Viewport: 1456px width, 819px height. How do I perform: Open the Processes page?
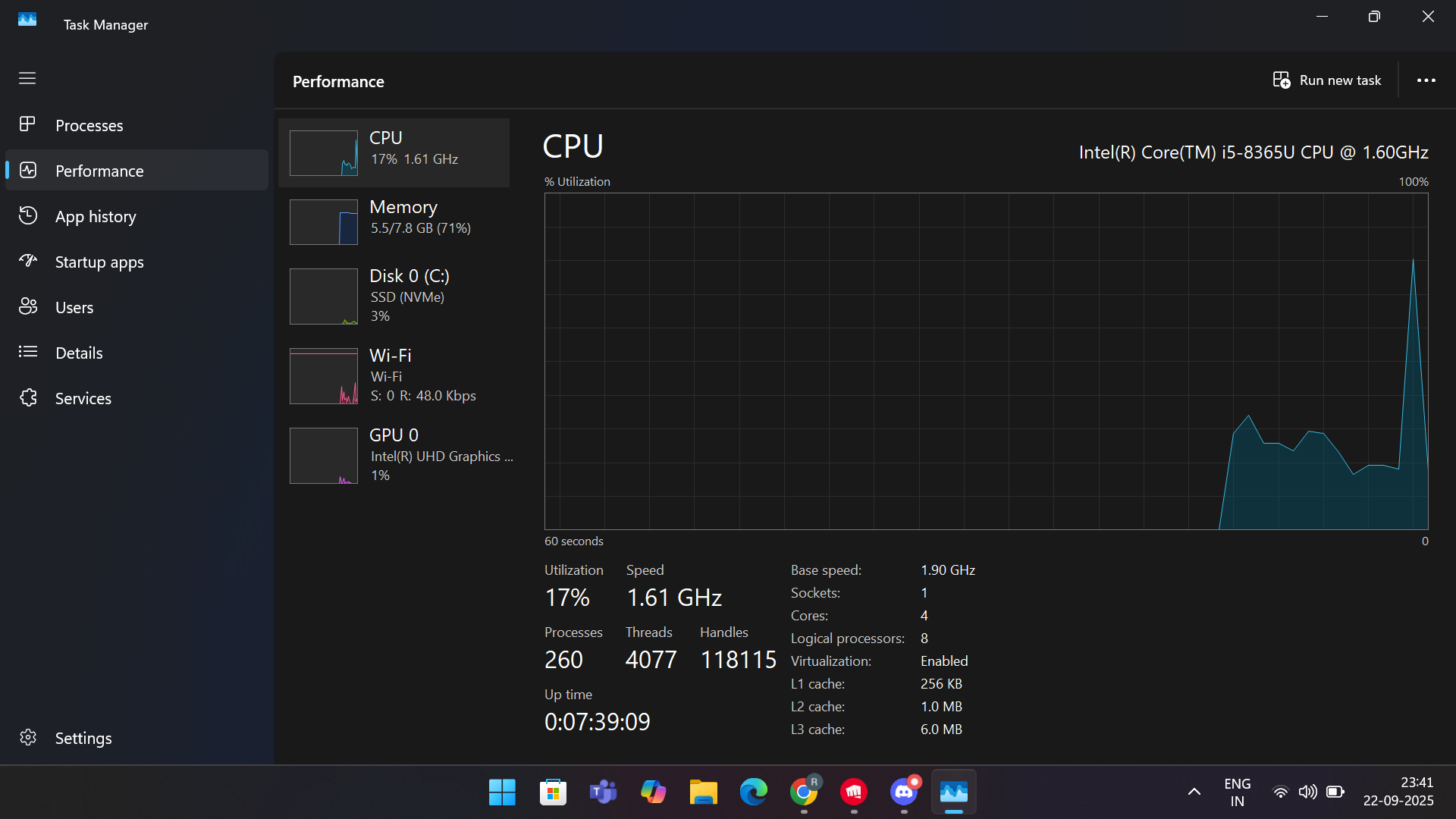89,125
